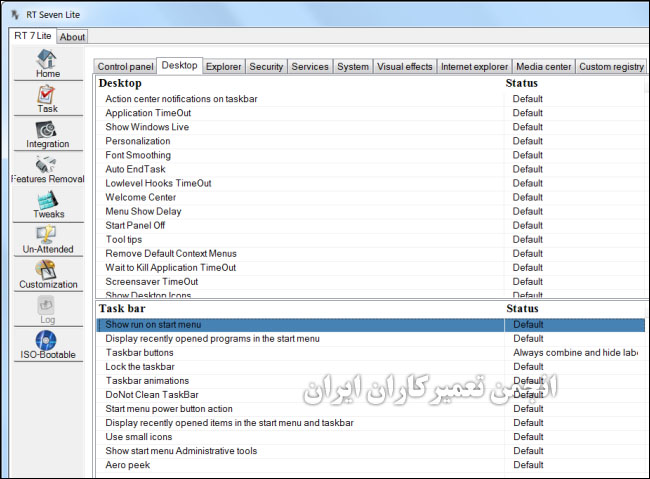Viewport: 650px width, 479px height.
Task: Switch to the About tab
Action: pyautogui.click(x=72, y=37)
